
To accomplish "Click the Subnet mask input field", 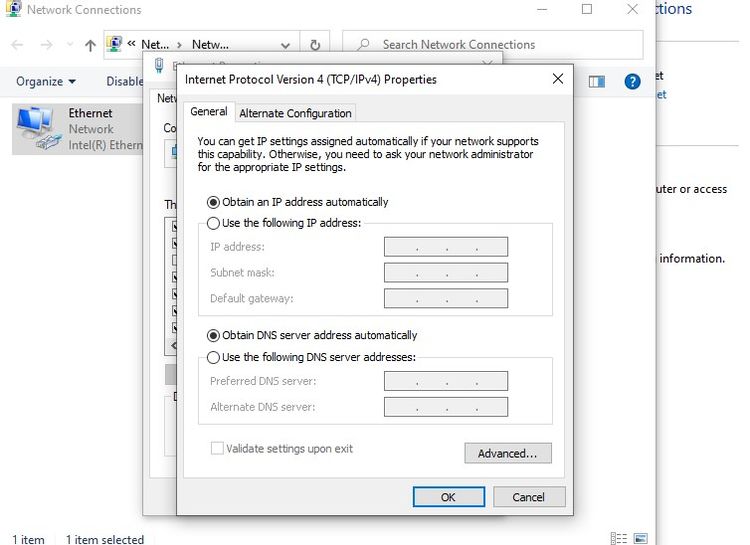I will coord(446,273).
